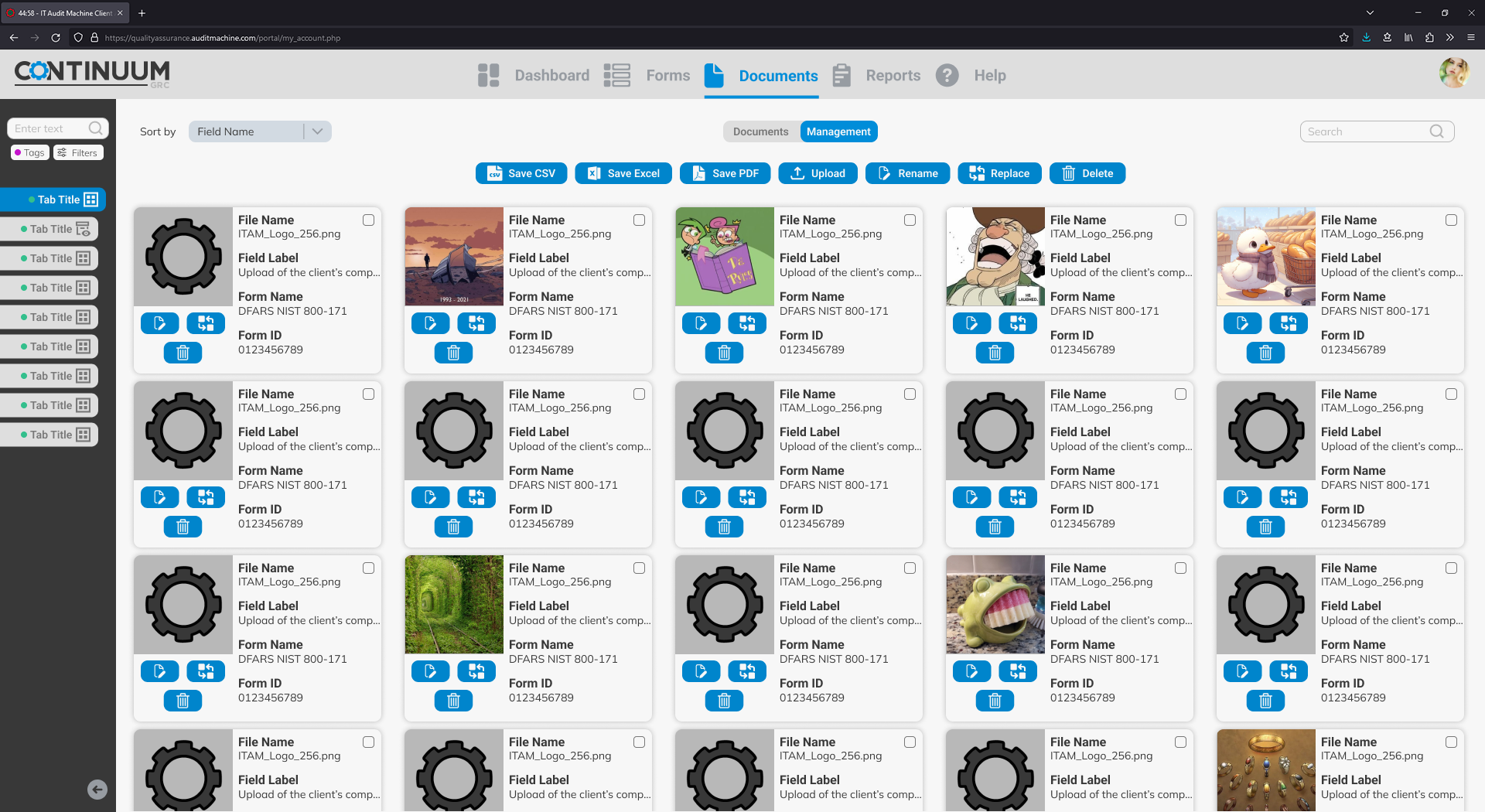Open the Sort by Field Name dropdown

tap(260, 131)
